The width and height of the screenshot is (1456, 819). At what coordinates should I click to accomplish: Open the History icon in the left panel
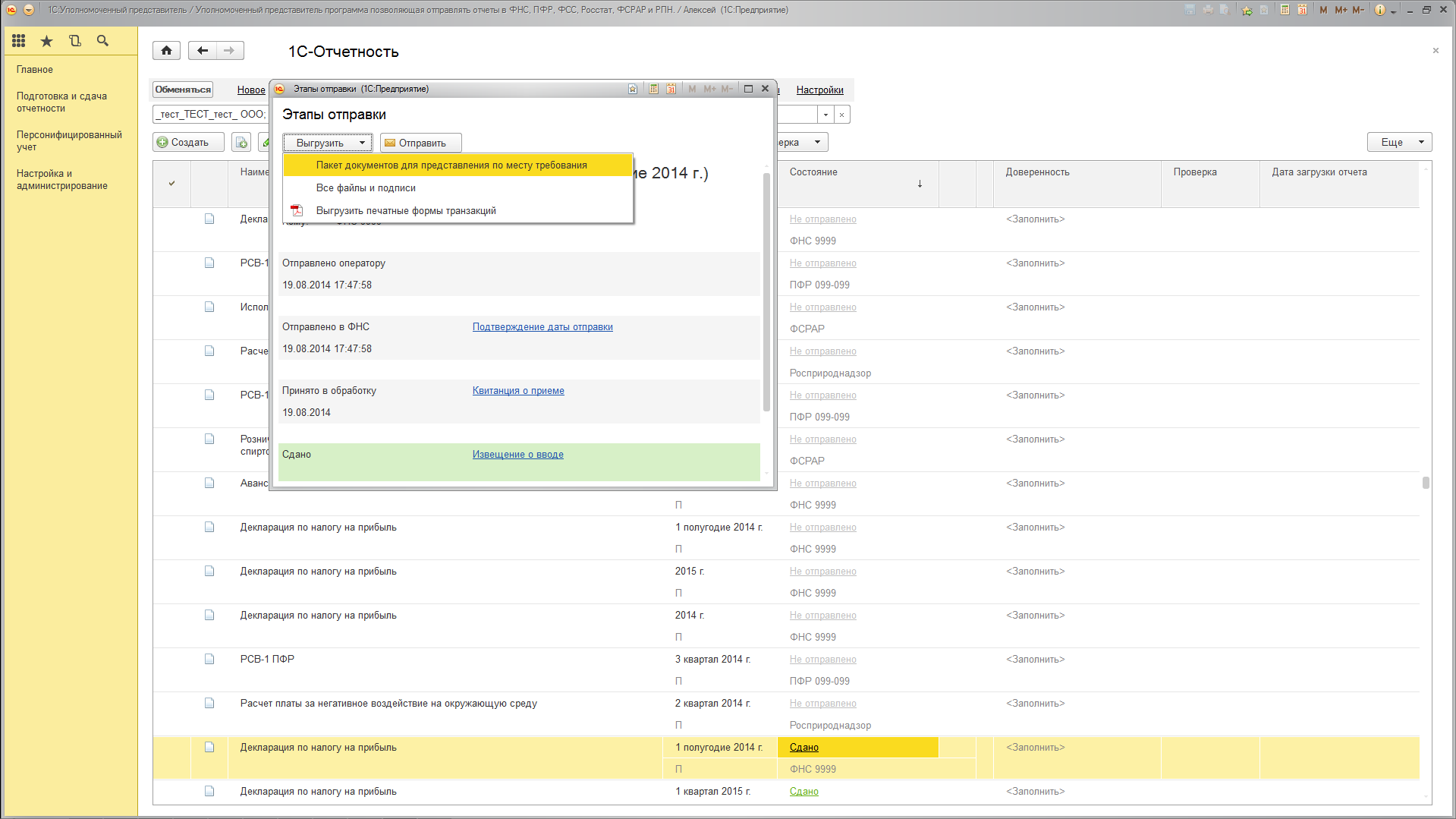[74, 41]
